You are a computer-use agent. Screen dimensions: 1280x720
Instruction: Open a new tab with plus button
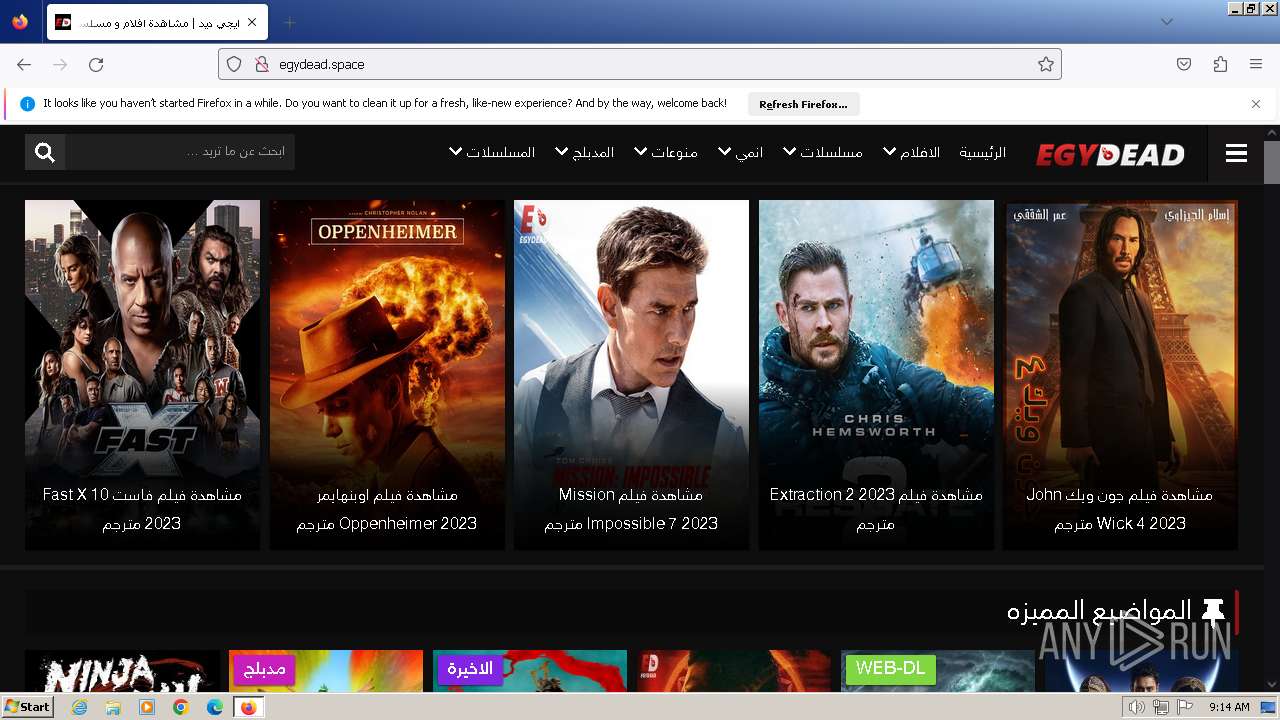pos(290,22)
